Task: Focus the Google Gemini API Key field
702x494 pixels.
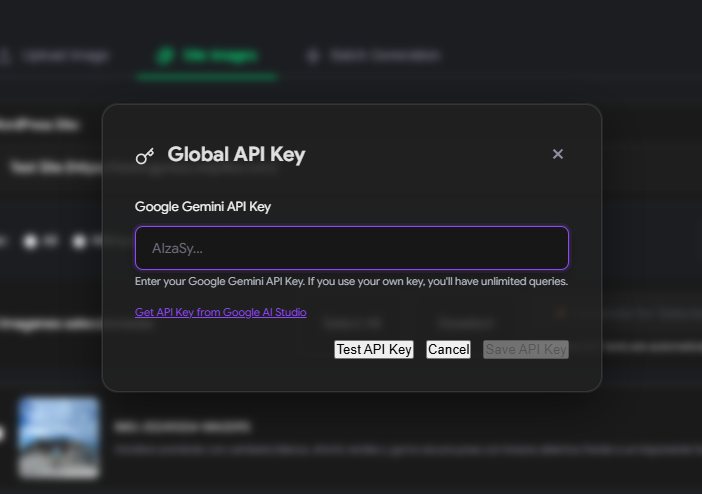Action: click(x=351, y=248)
